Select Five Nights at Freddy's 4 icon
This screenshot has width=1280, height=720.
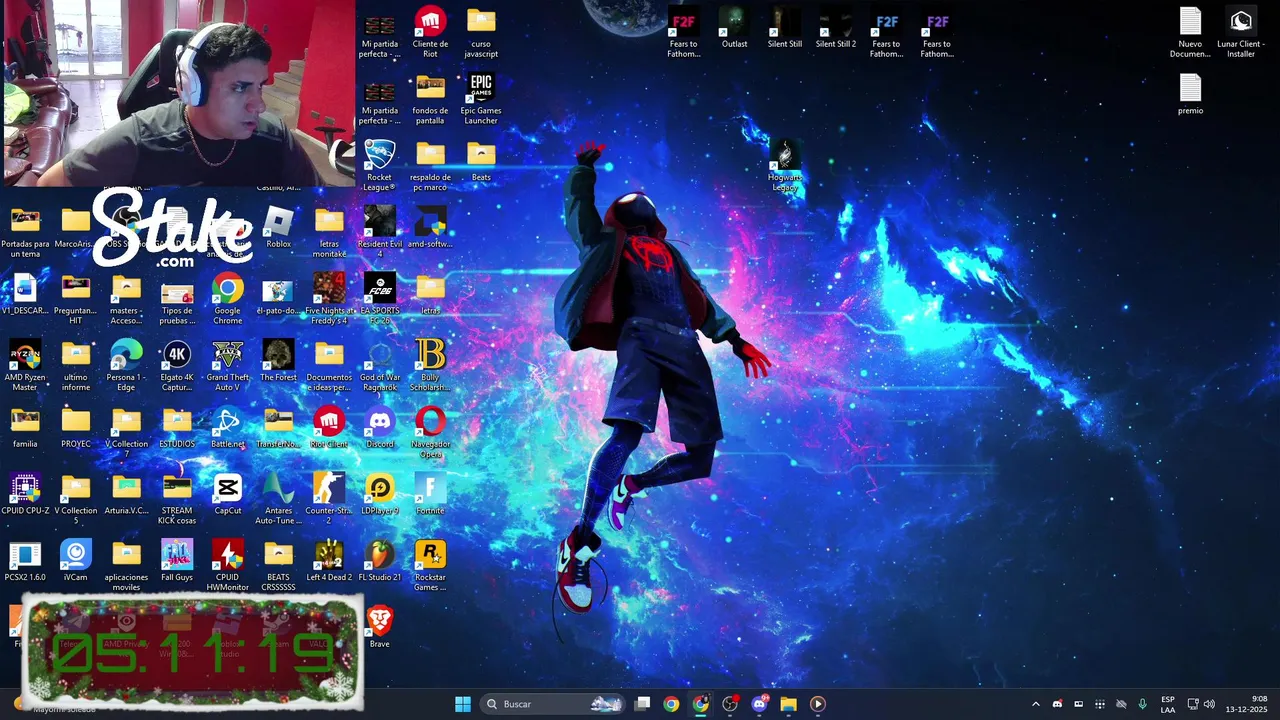coord(329,299)
